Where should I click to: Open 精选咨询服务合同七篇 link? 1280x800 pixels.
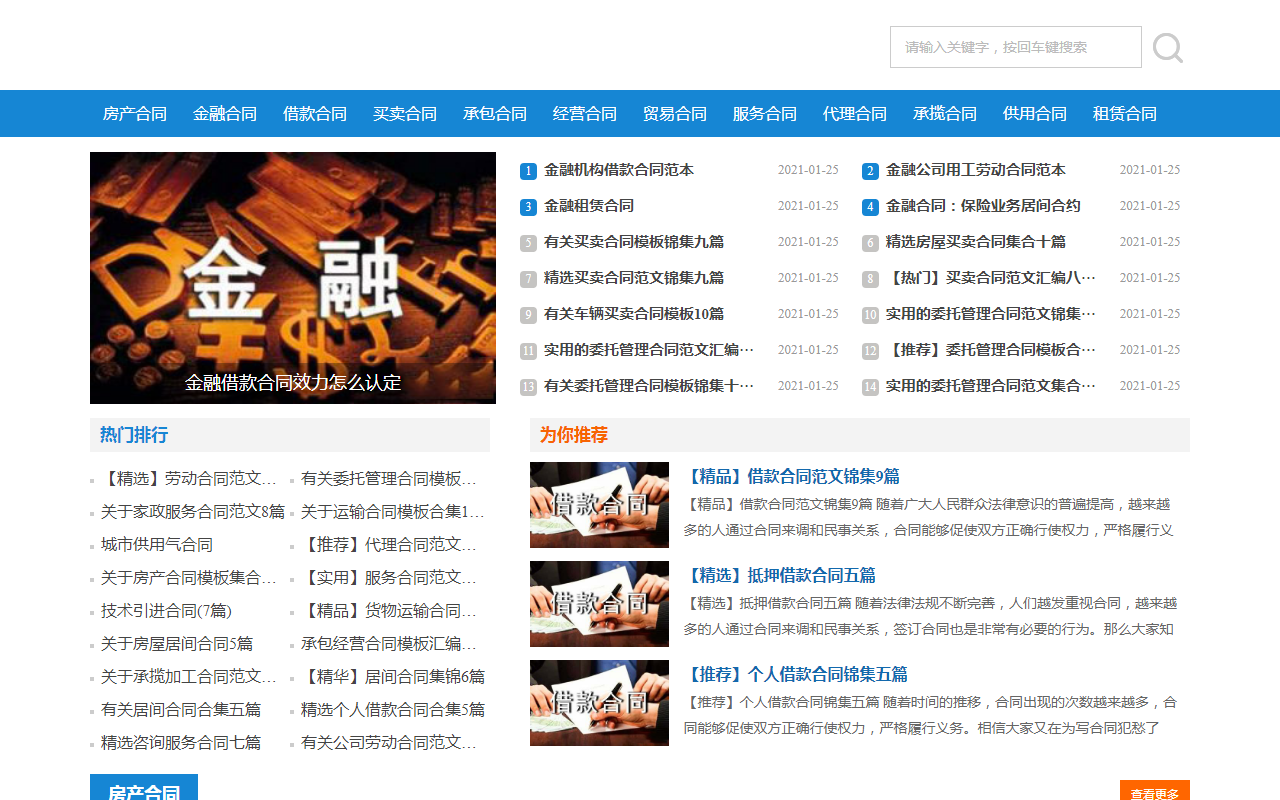pos(181,743)
